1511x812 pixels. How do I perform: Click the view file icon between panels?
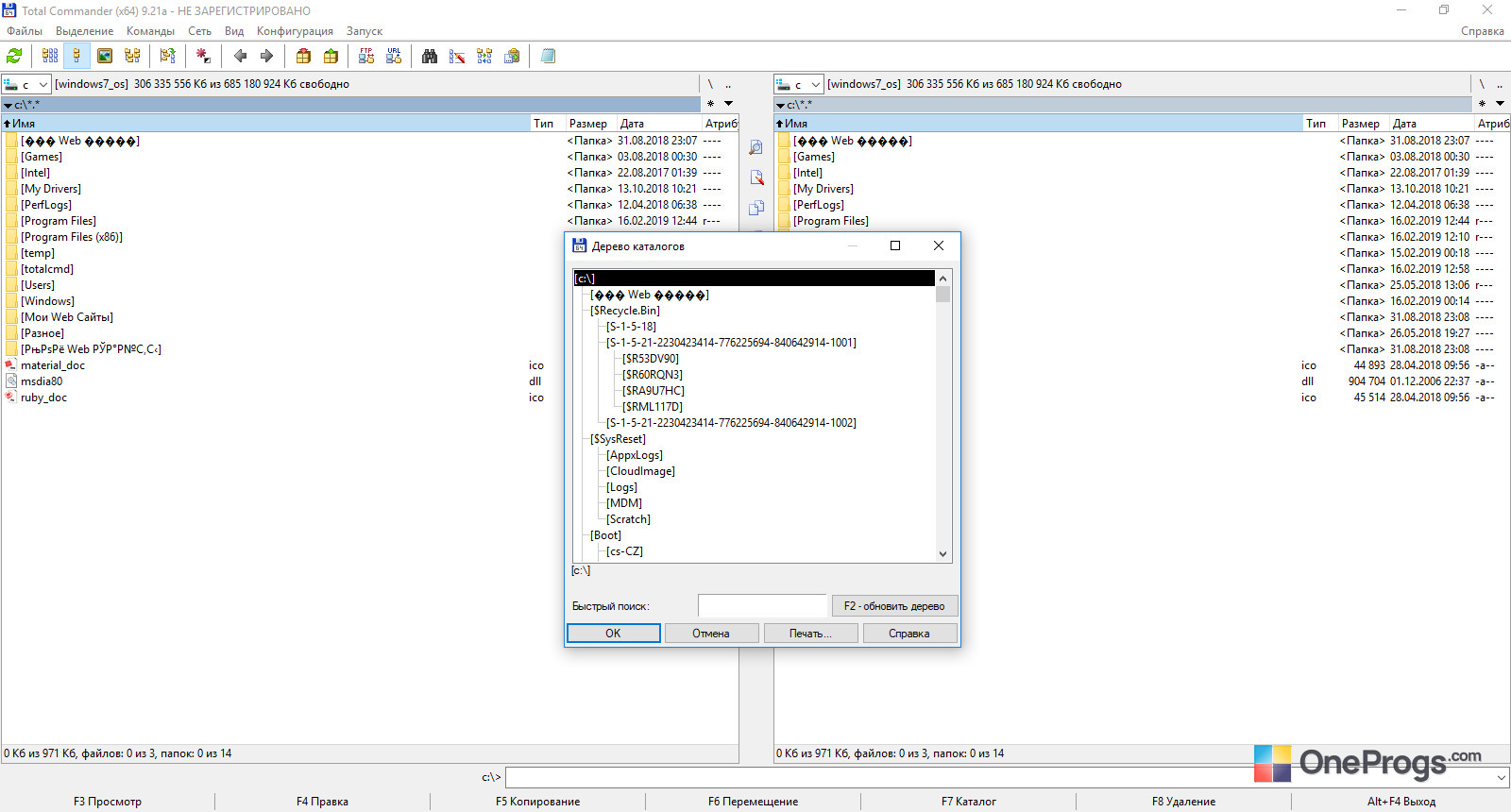click(x=756, y=147)
